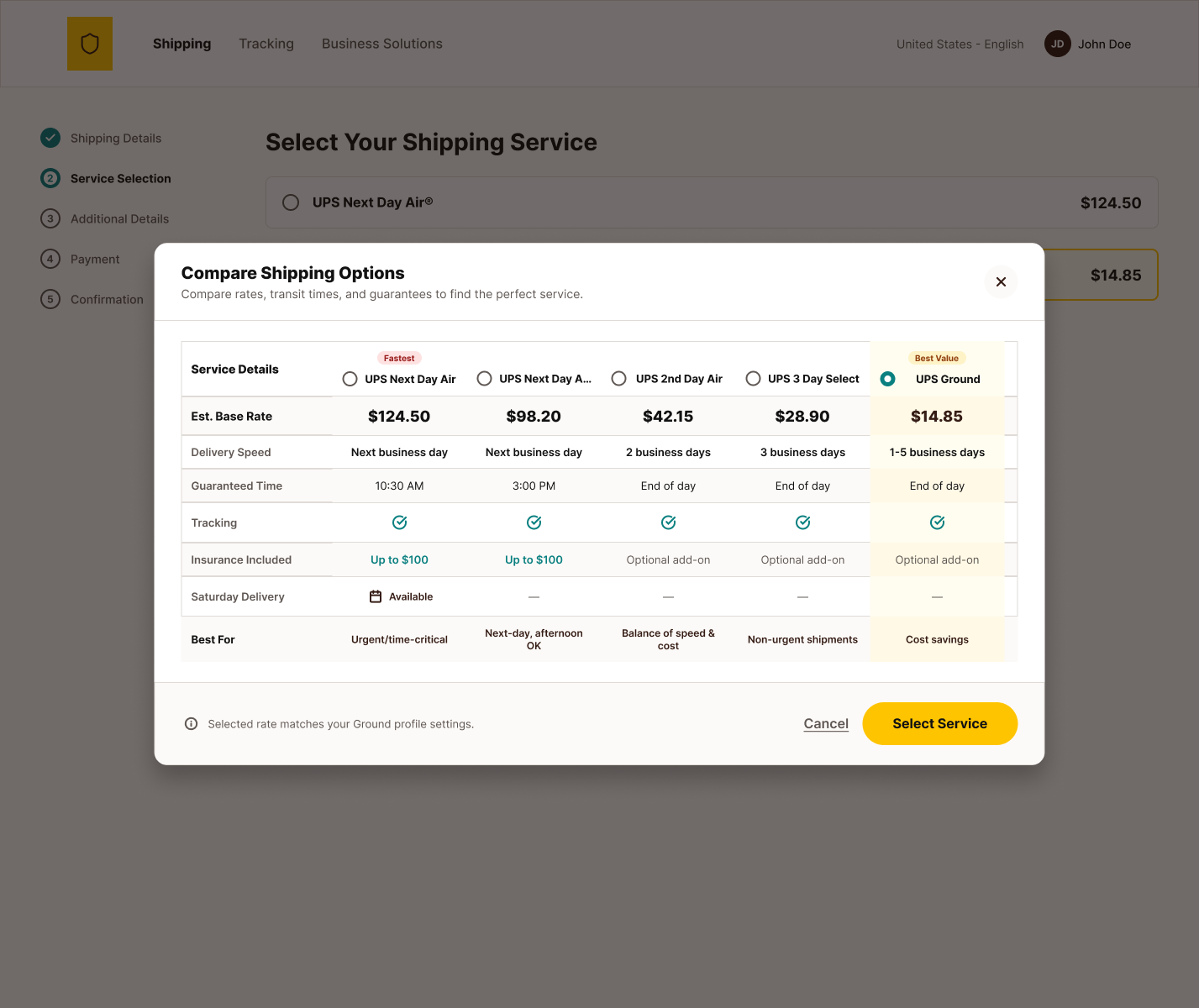The image size is (1199, 1008).
Task: Click the step 3 circle icon
Action: [50, 218]
